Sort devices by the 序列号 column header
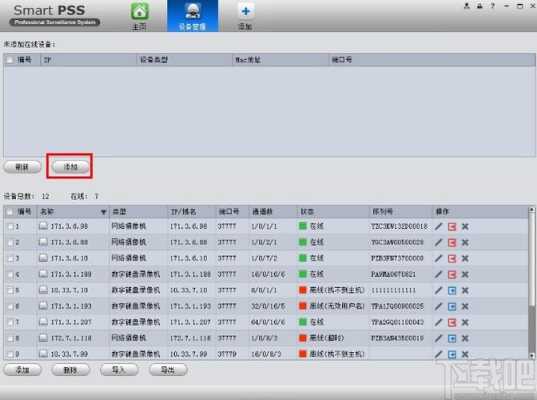This screenshot has height=400, width=537. pos(401,212)
